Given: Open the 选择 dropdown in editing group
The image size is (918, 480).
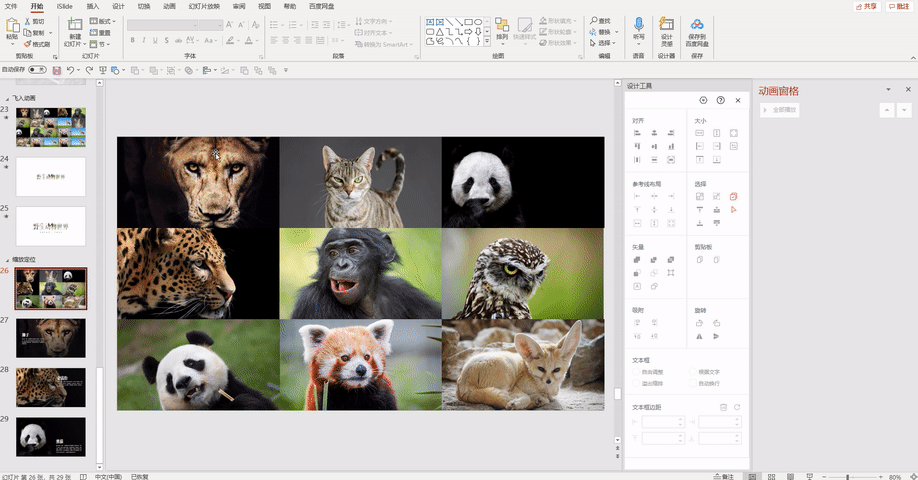Looking at the screenshot, I should [604, 43].
